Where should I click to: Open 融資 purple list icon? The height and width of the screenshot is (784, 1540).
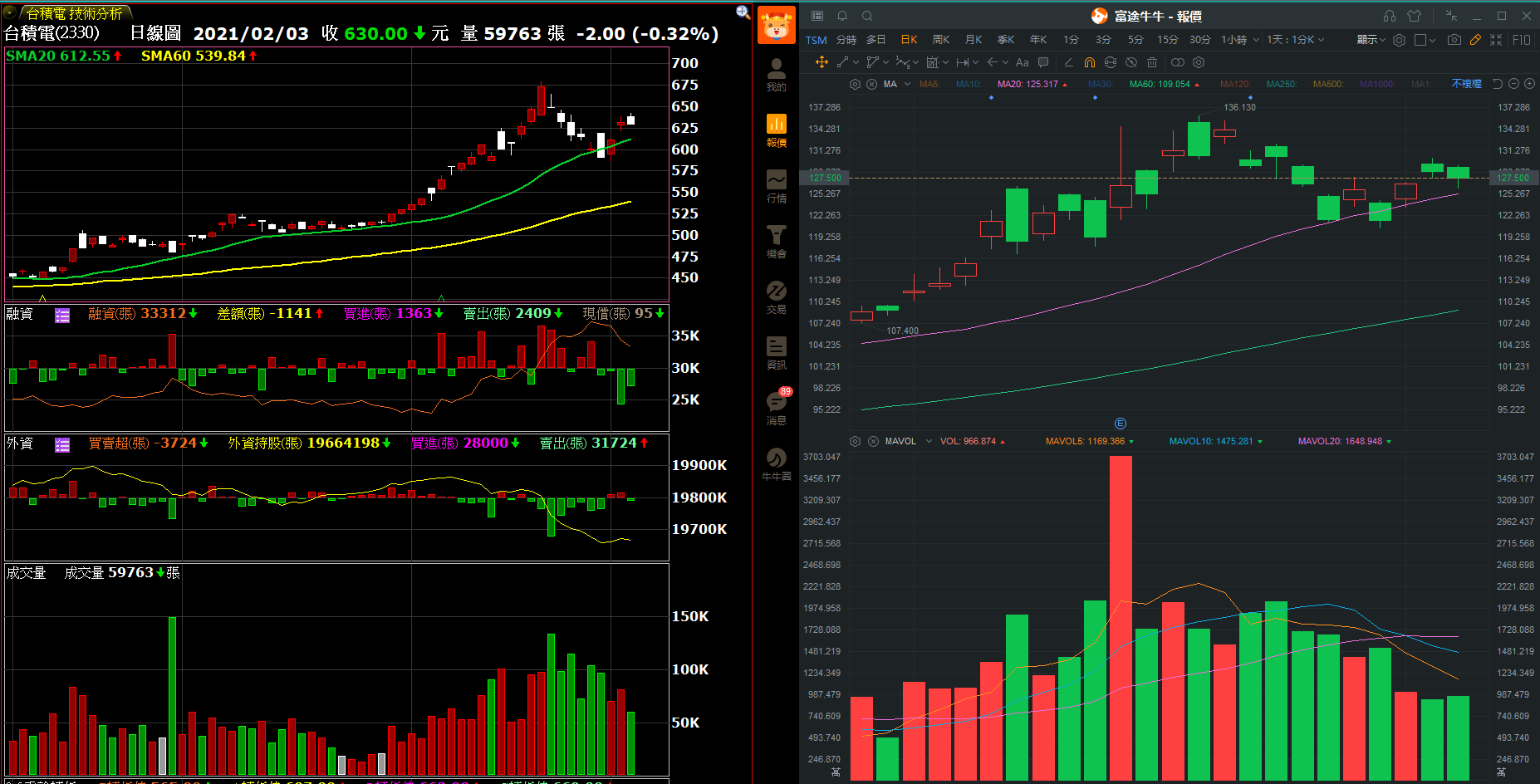click(62, 315)
